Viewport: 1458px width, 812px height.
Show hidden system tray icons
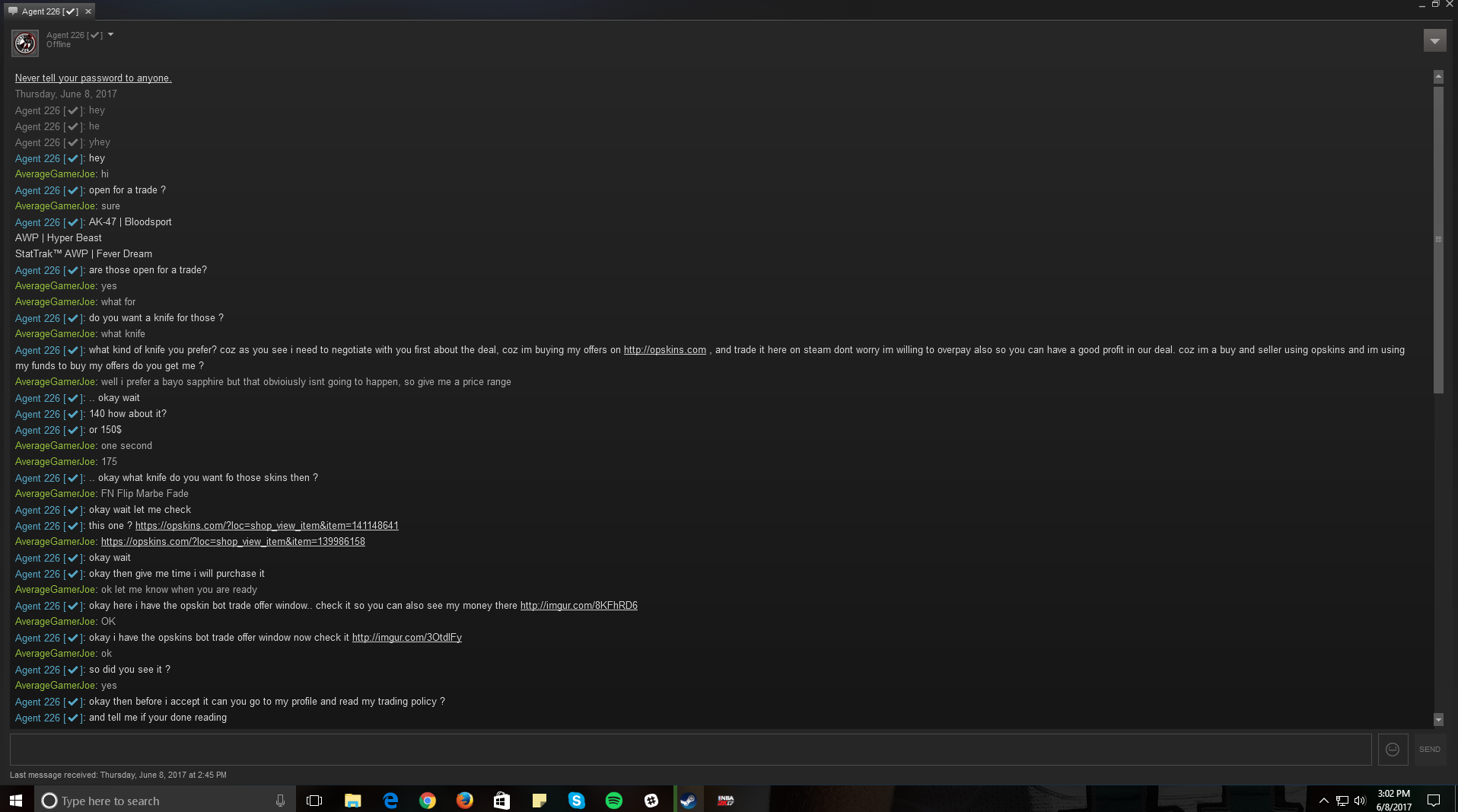click(1323, 801)
